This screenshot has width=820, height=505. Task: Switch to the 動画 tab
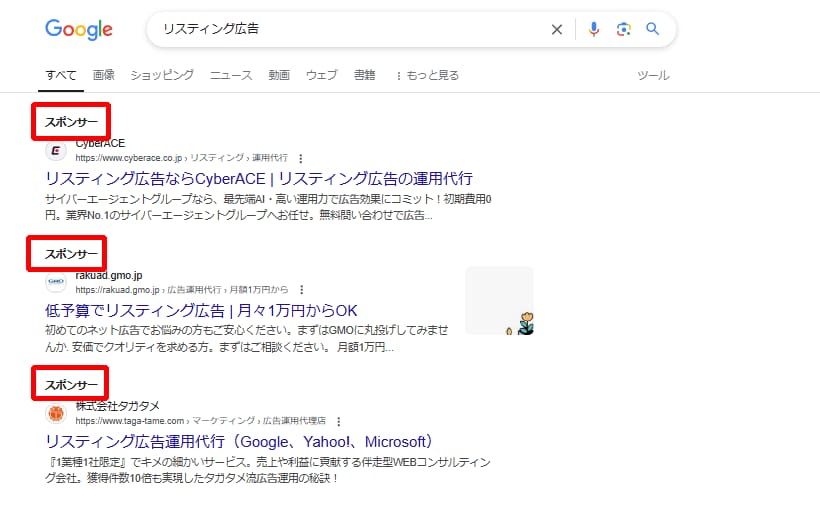point(279,75)
